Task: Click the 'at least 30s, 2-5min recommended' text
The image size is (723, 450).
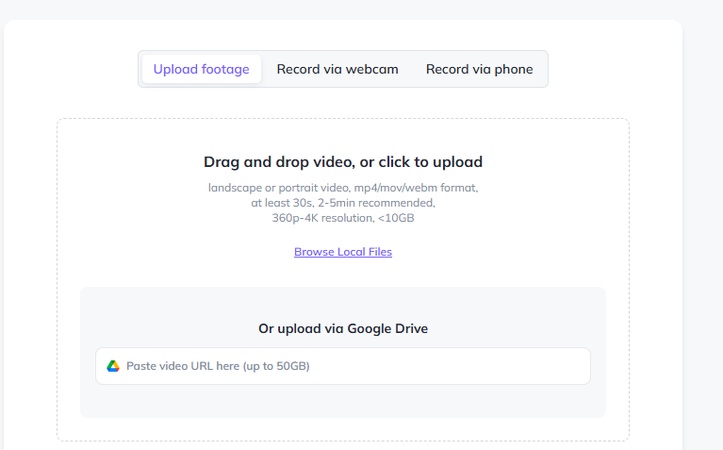Action: 343,202
